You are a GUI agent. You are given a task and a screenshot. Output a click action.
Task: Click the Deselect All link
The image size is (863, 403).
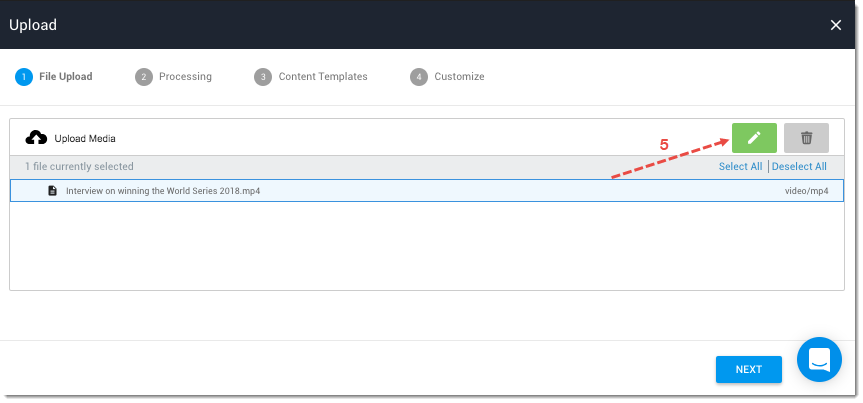tap(799, 167)
